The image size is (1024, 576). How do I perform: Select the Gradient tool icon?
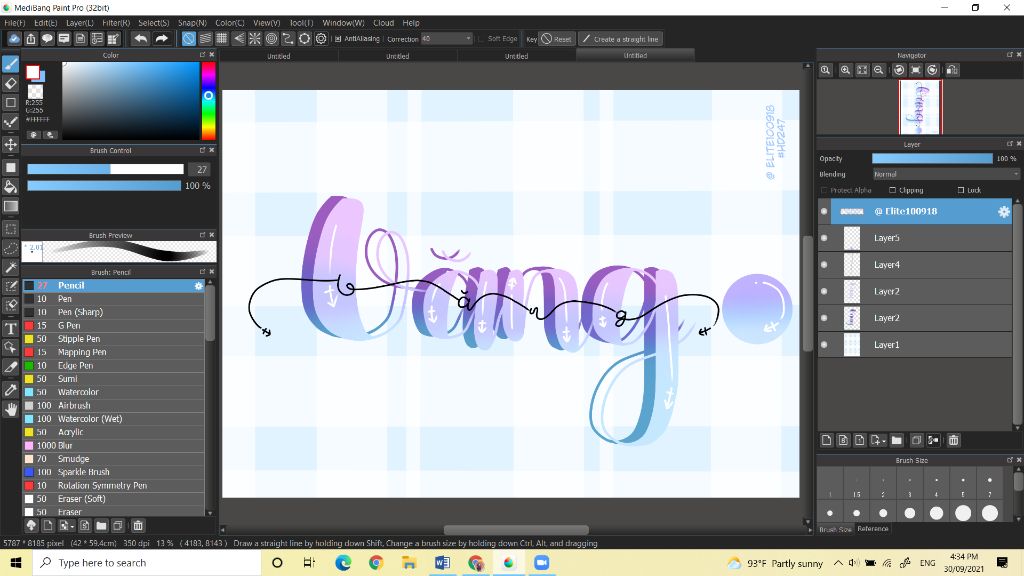coord(10,206)
